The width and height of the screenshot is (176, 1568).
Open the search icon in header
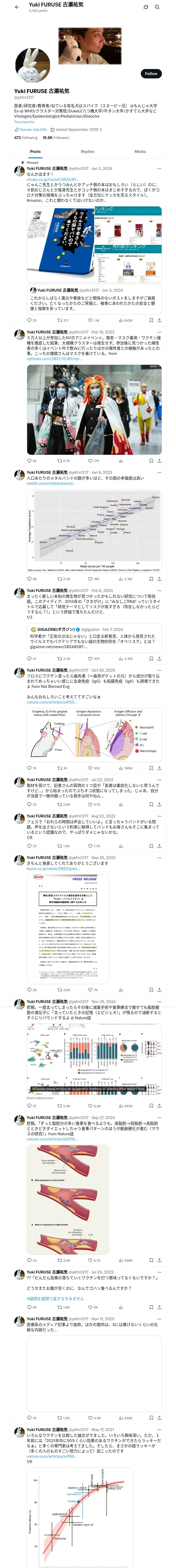click(x=157, y=7)
